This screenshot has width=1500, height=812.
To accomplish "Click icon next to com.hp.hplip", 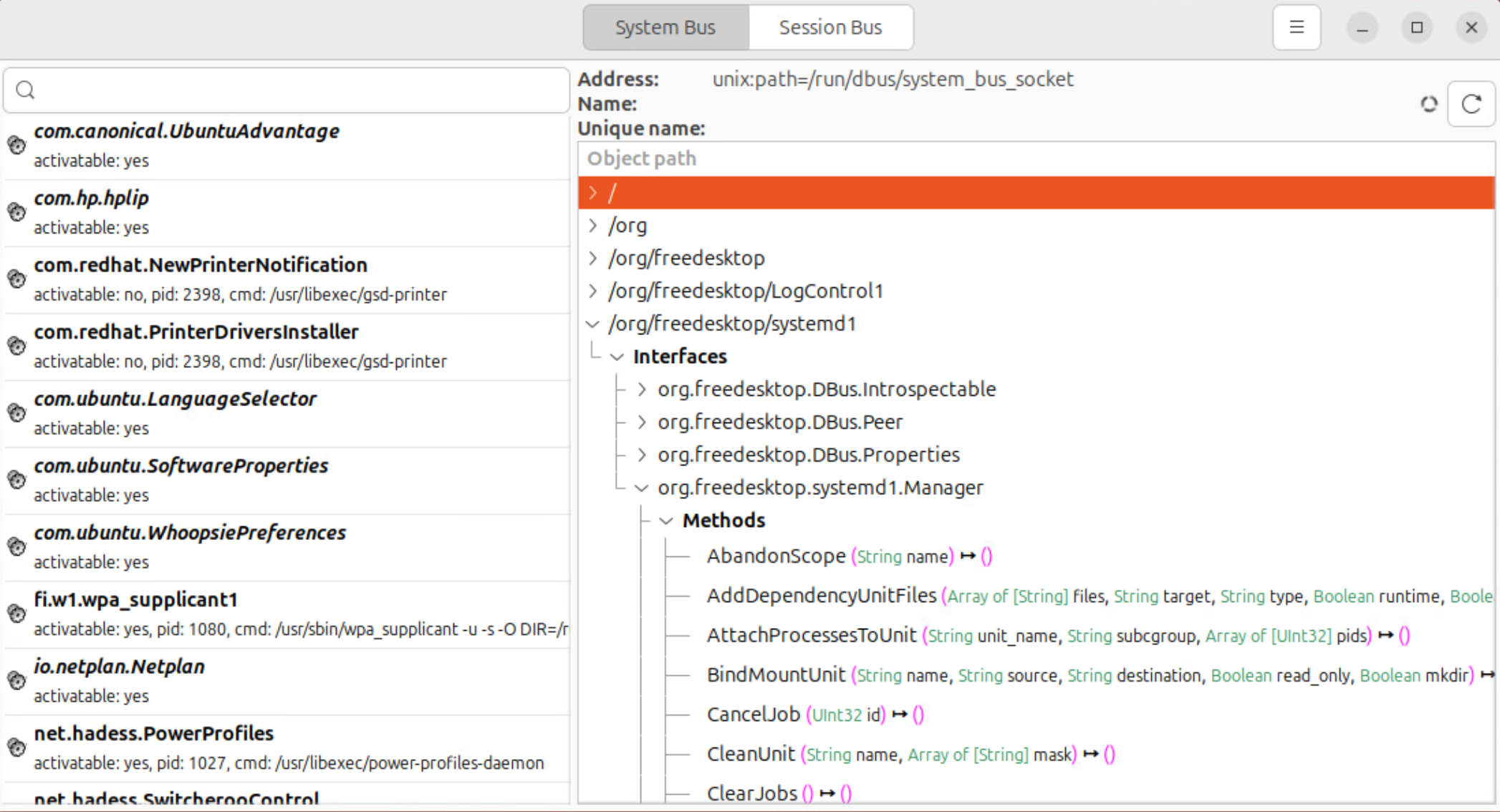I will coord(16,212).
